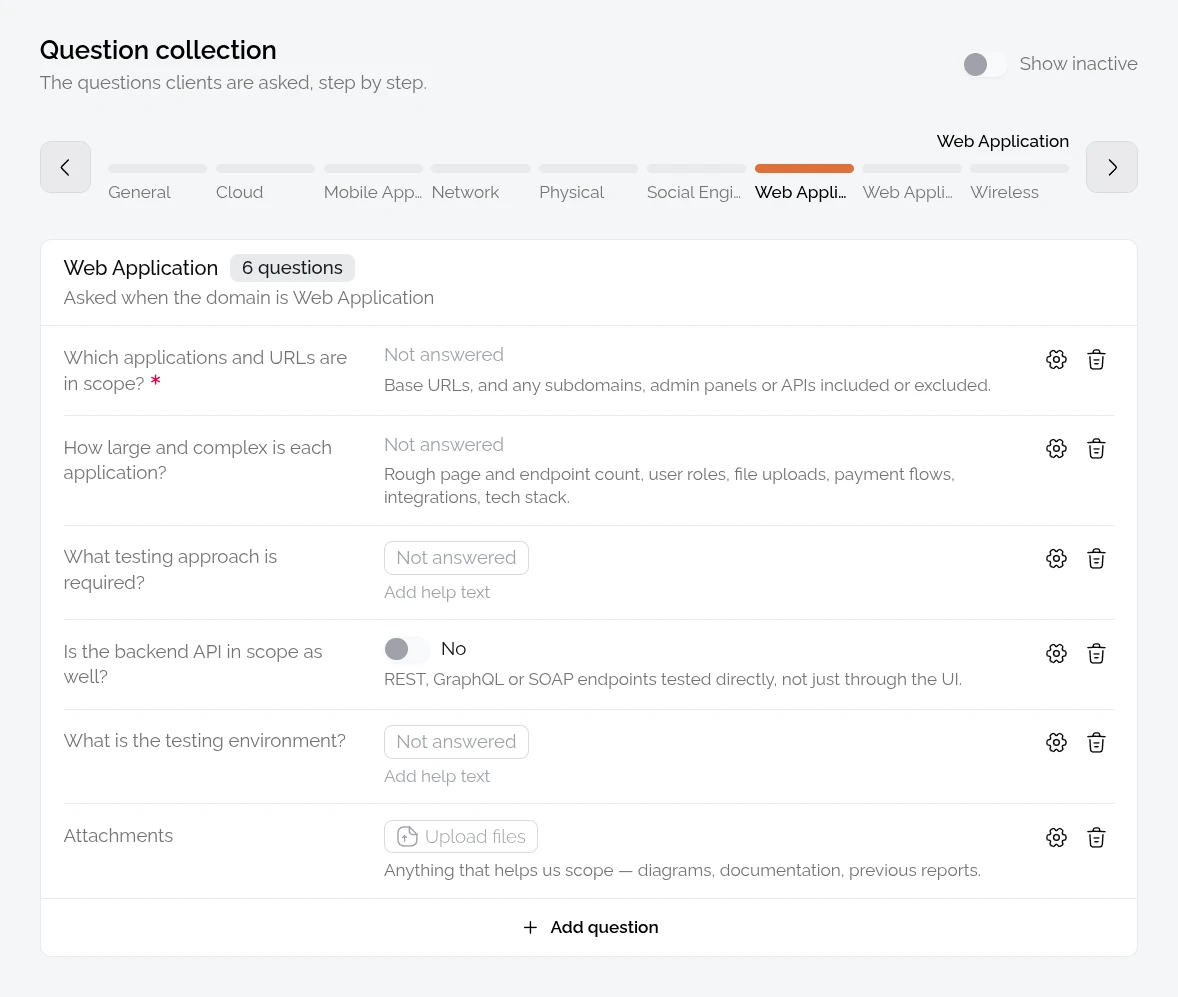The image size is (1178, 997).
Task: Delete the 'Which applications and URLs' question
Action: point(1095,360)
